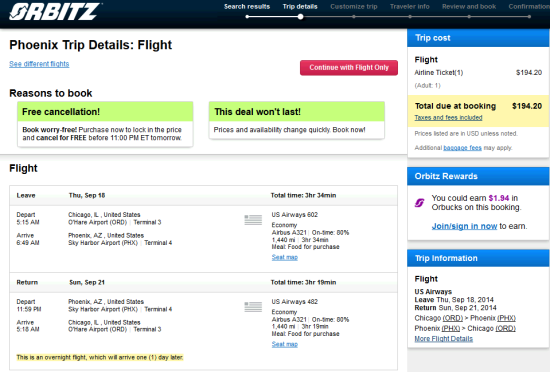This screenshot has height=372, width=550.
Task: Click arrival time 5:18 AM
Action: point(28,329)
